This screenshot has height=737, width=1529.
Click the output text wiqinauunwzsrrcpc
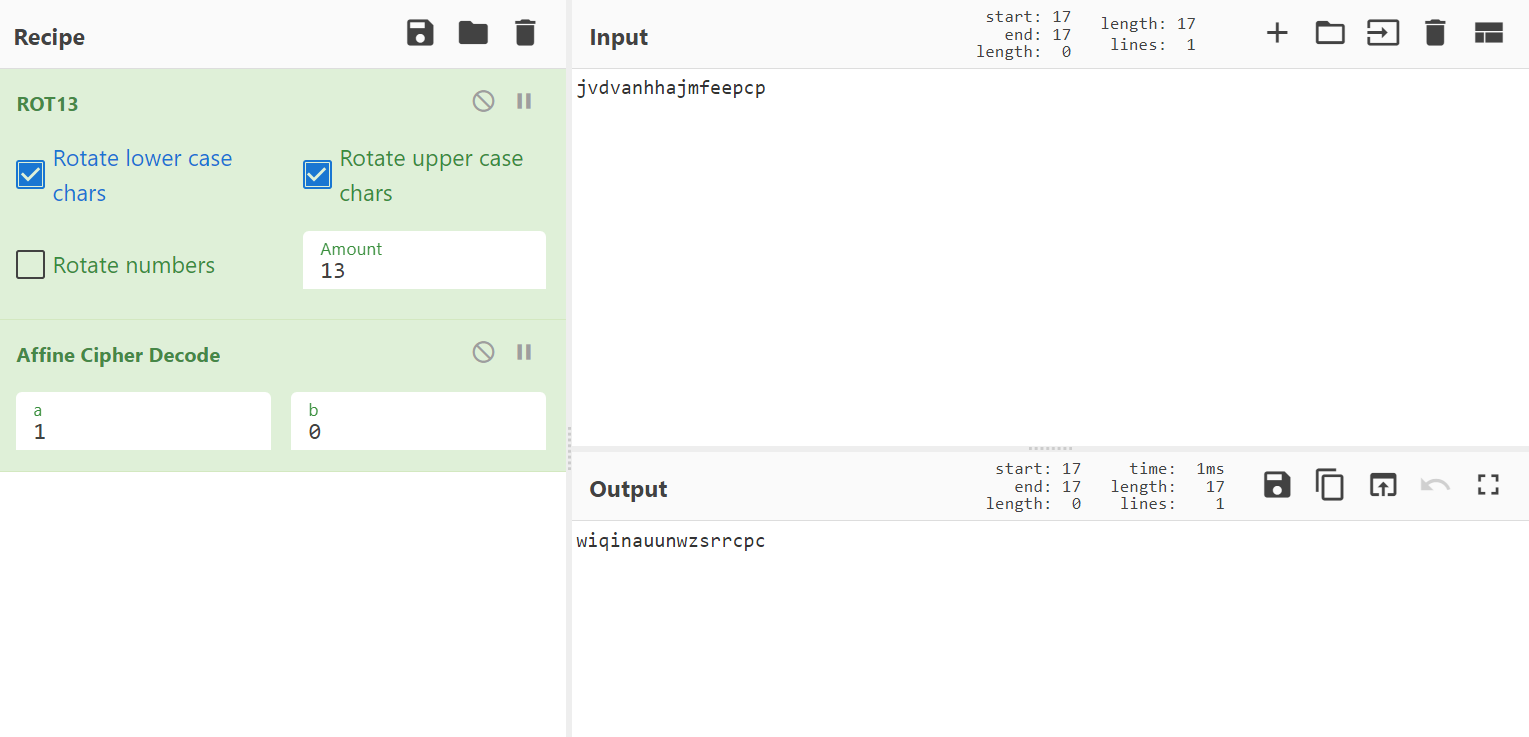671,542
